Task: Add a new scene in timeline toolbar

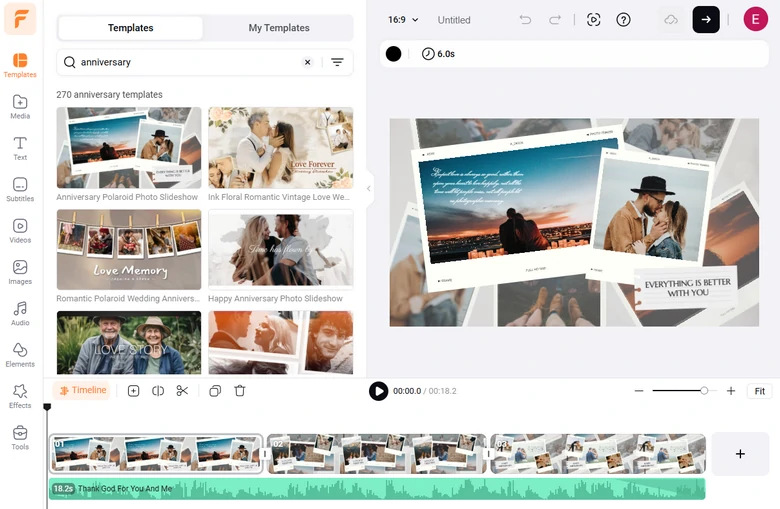Action: (x=133, y=391)
